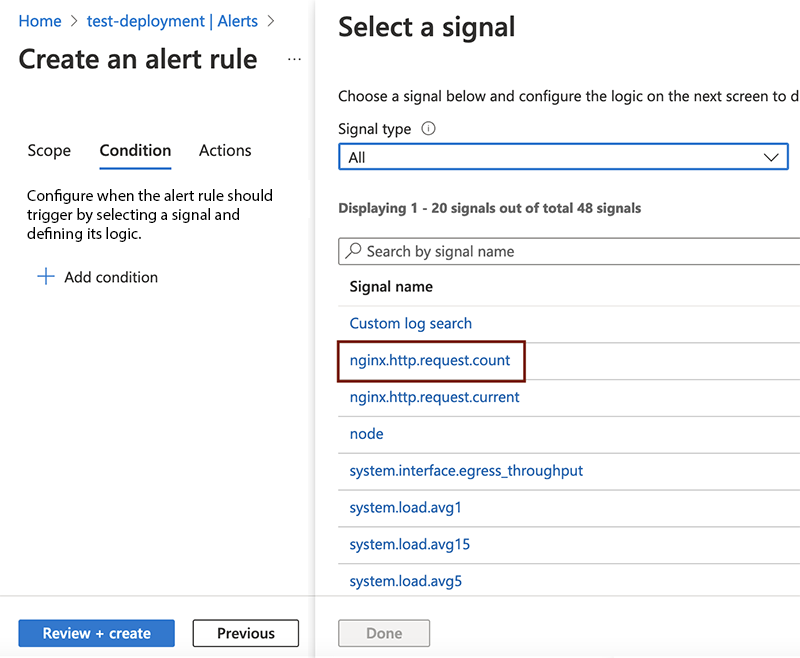Click the search magnifier in signal search box

coord(354,251)
